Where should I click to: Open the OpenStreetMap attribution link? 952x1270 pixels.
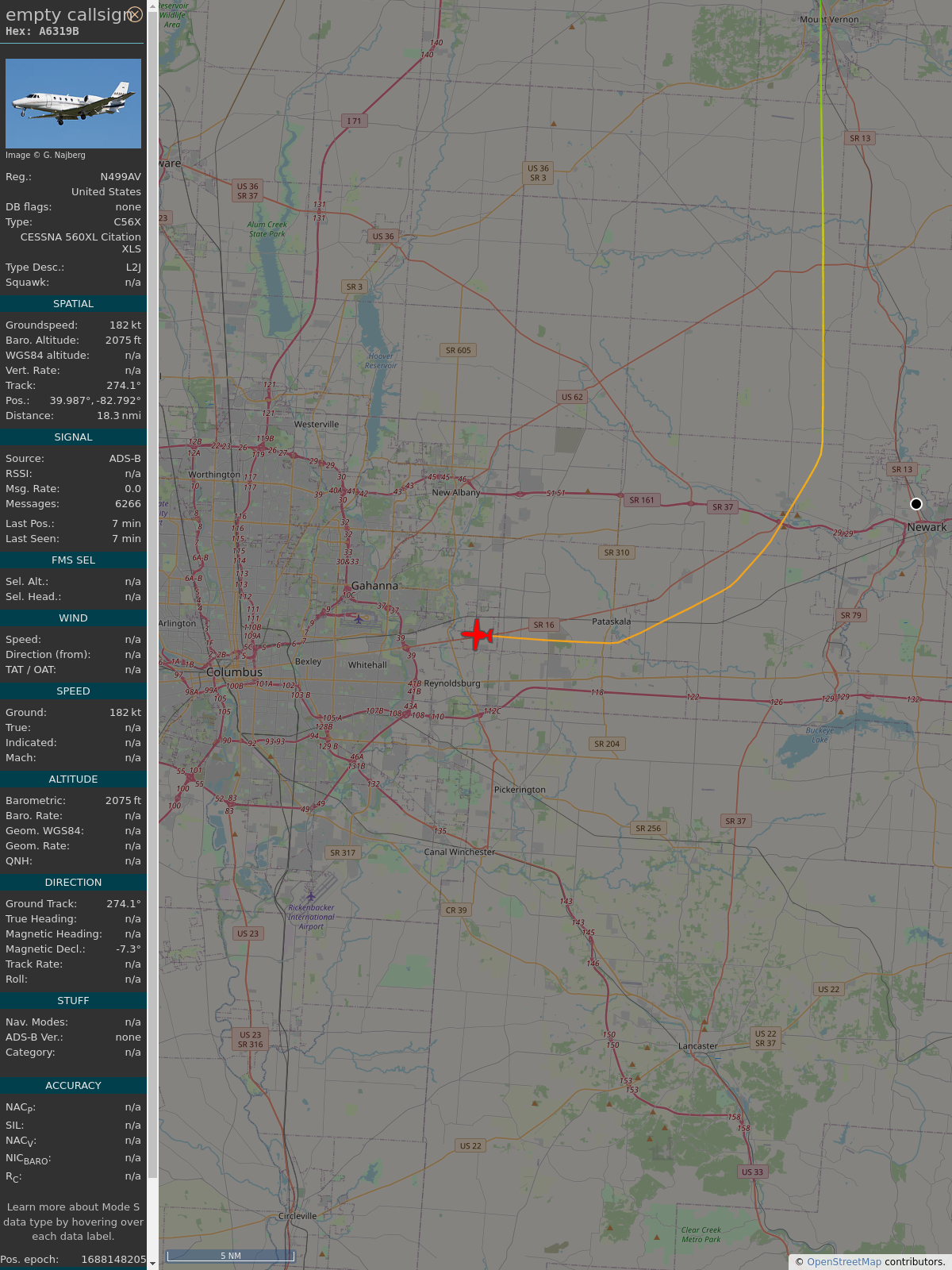click(x=843, y=1261)
